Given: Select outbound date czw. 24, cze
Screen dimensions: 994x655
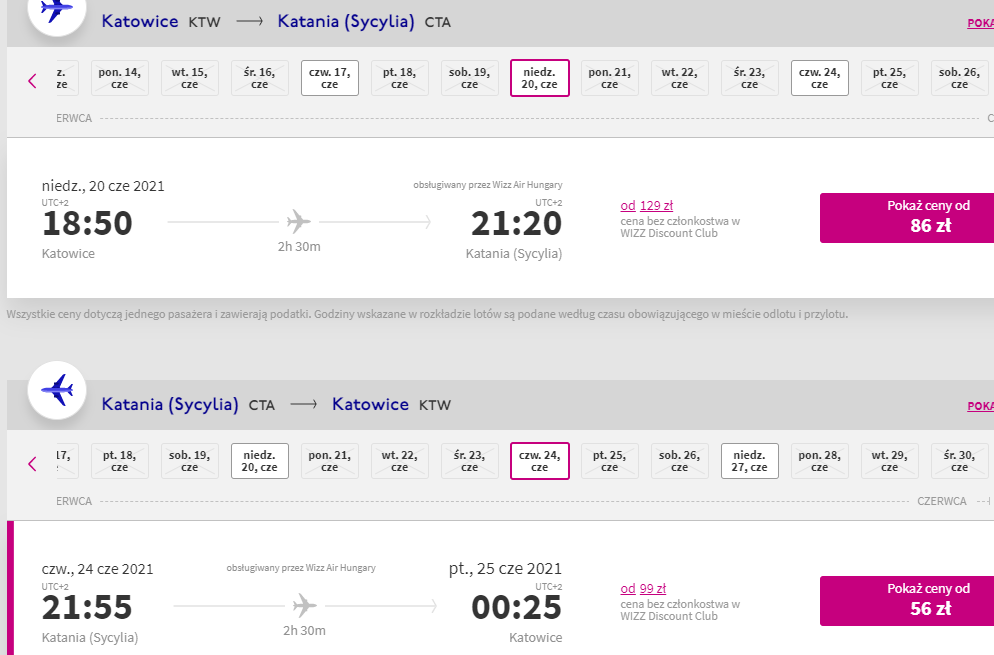Looking at the screenshot, I should tap(820, 78).
